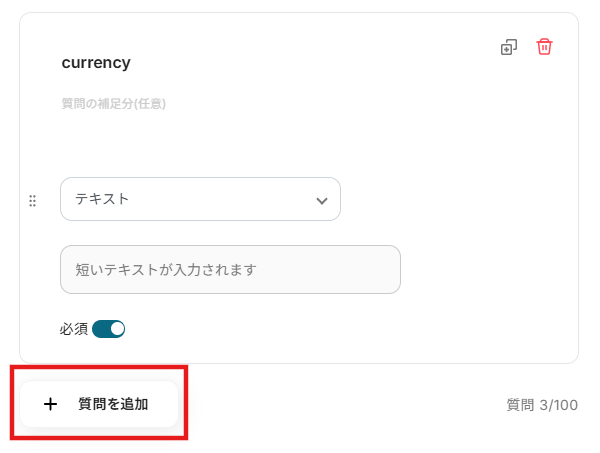Viewport: 600px width, 453px height.
Task: Click the 必須 label text
Action: coord(74,329)
